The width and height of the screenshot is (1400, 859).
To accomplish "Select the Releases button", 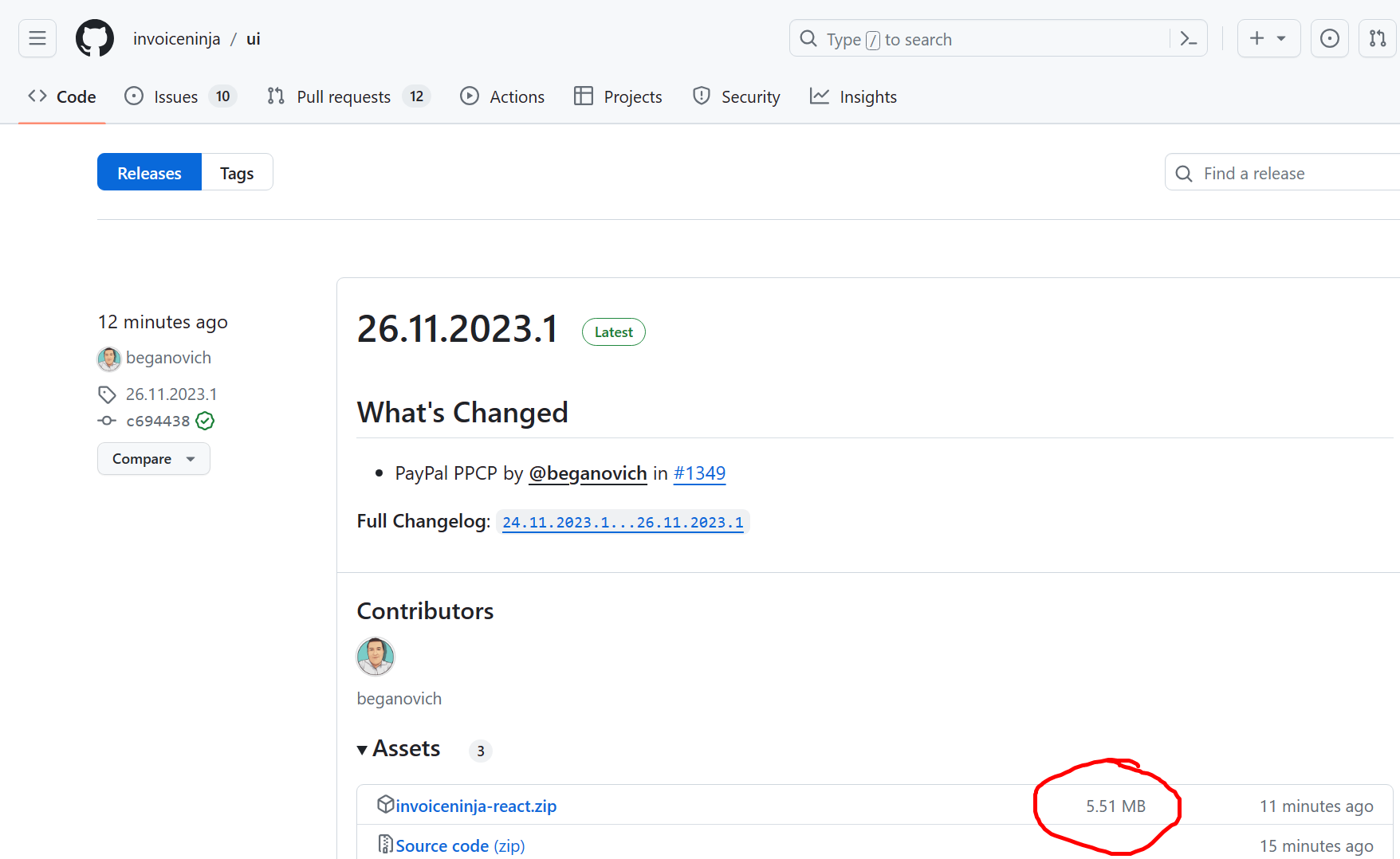I will point(149,172).
